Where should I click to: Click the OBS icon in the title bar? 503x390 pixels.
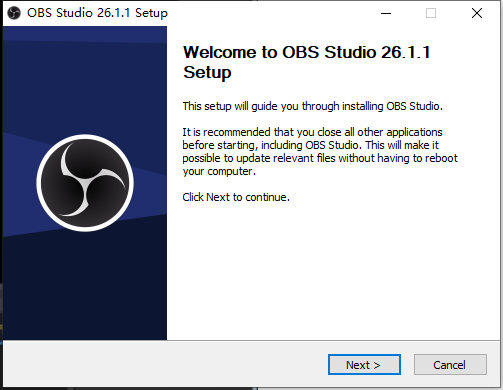(x=14, y=13)
